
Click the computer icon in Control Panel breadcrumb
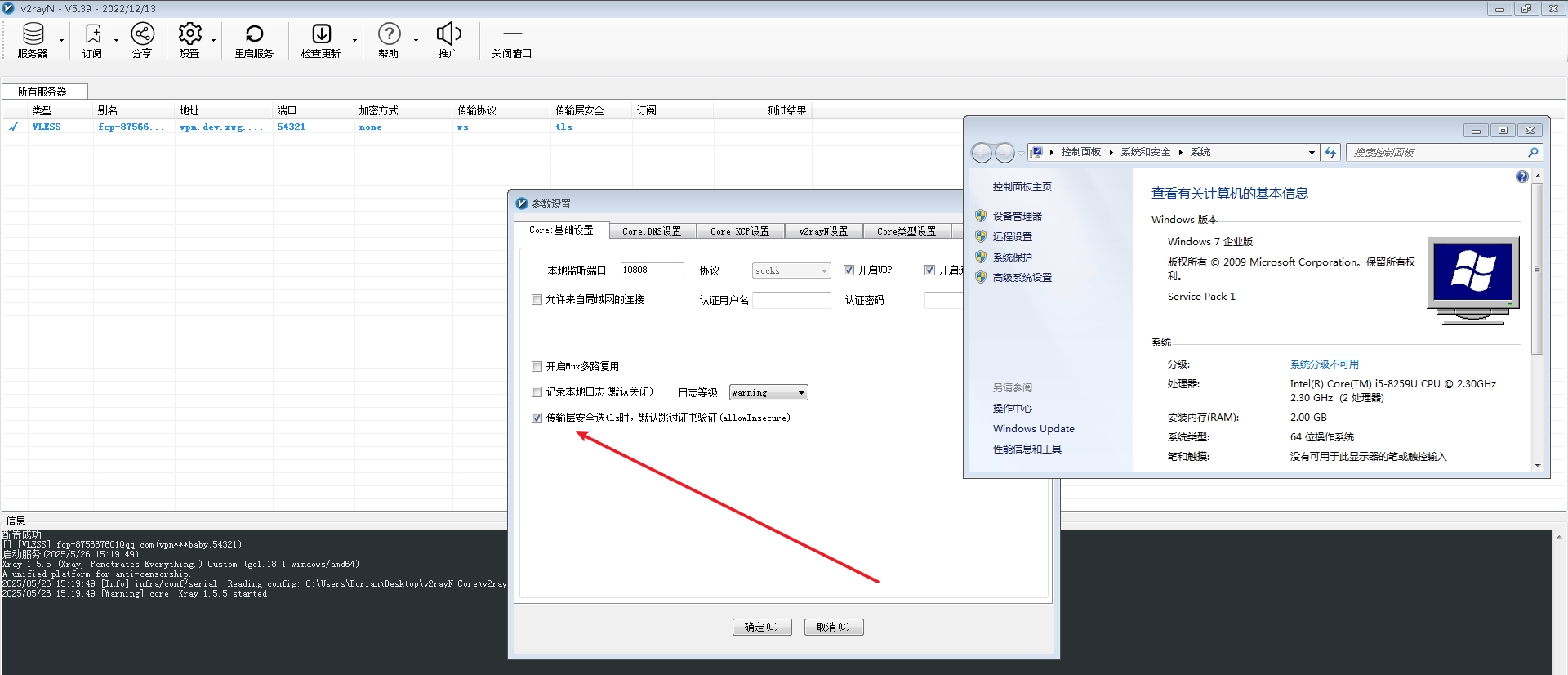click(x=1037, y=152)
